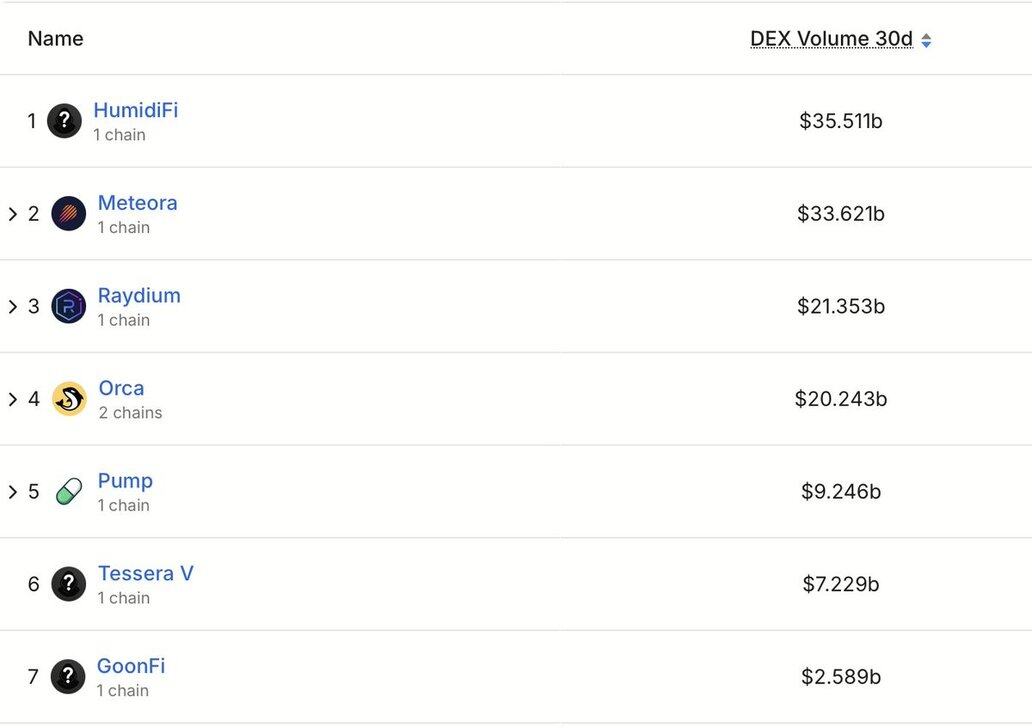
Task: Expand the Orca row chevron
Action: (13, 399)
